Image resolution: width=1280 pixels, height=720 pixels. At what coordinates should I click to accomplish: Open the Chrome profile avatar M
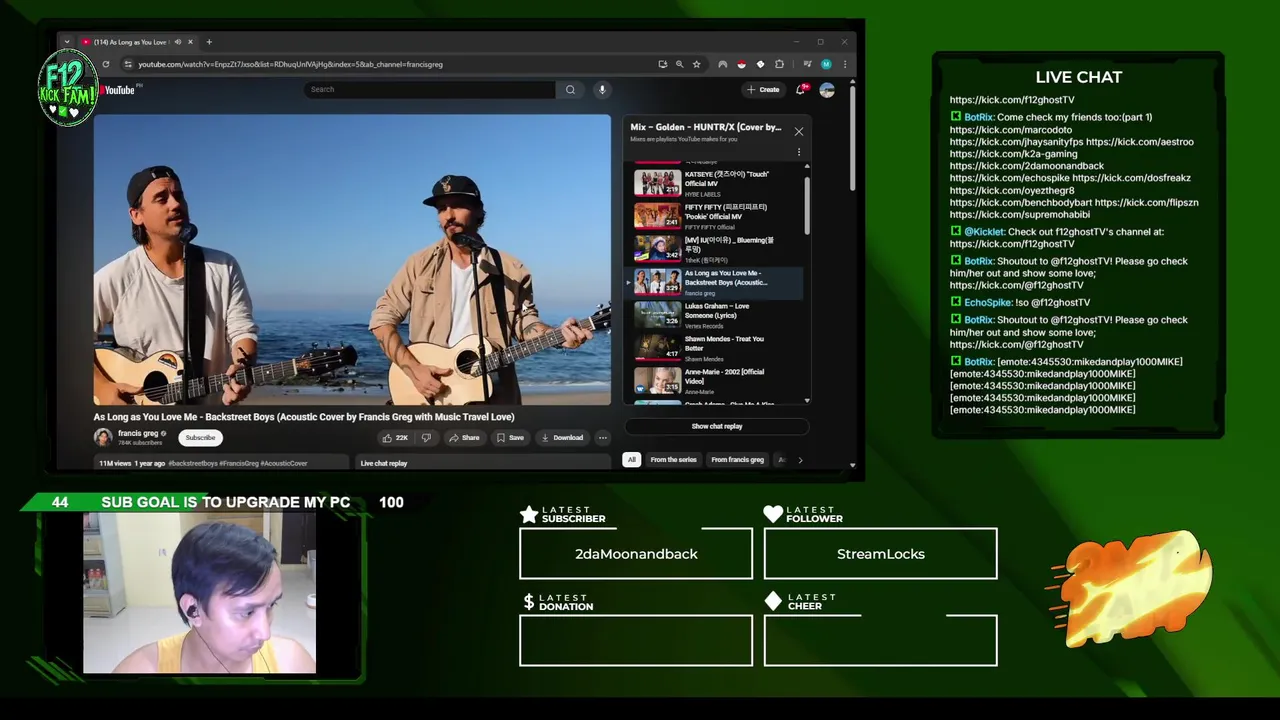click(826, 64)
